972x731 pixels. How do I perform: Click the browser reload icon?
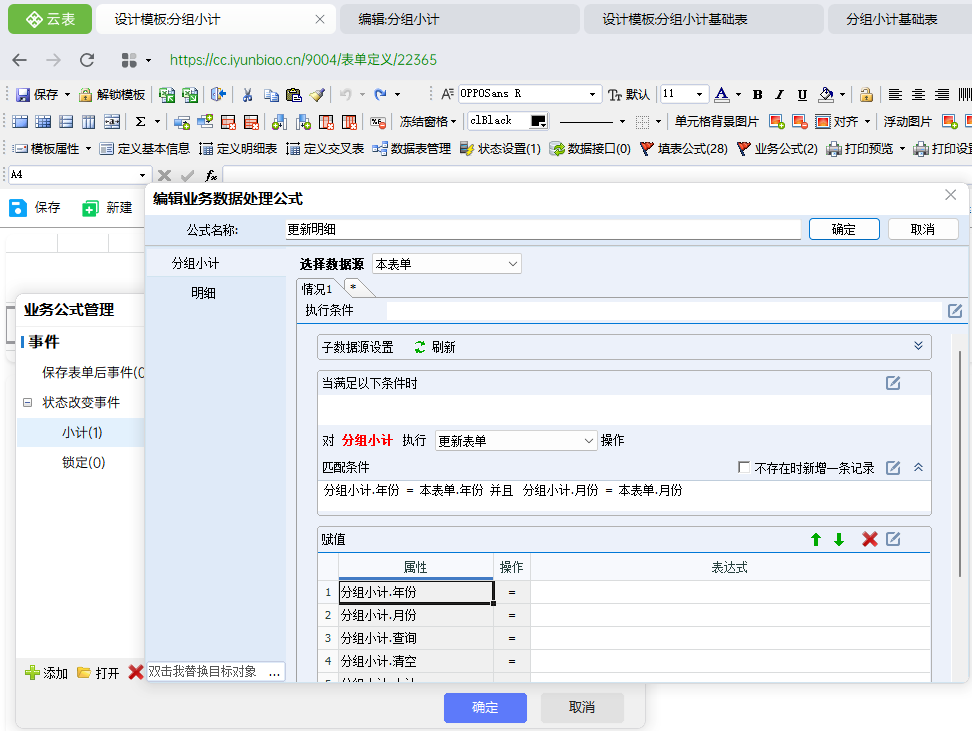[x=87, y=60]
